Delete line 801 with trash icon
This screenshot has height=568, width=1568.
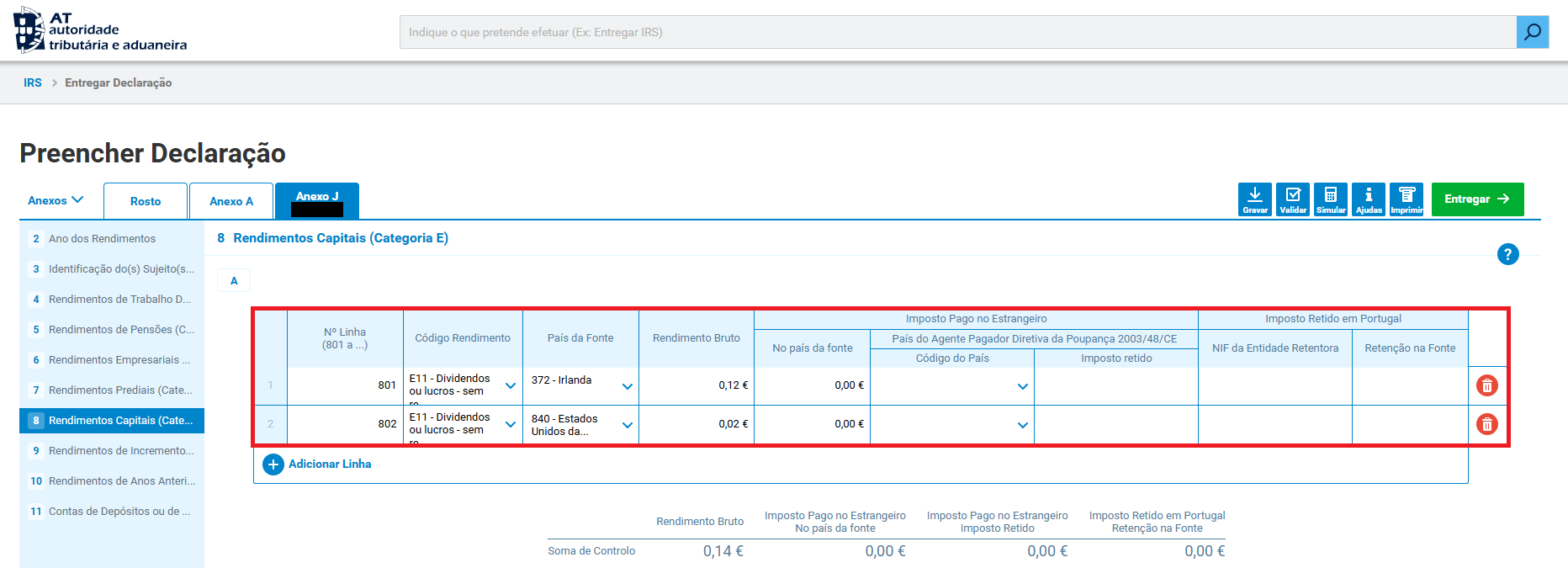coord(1487,385)
